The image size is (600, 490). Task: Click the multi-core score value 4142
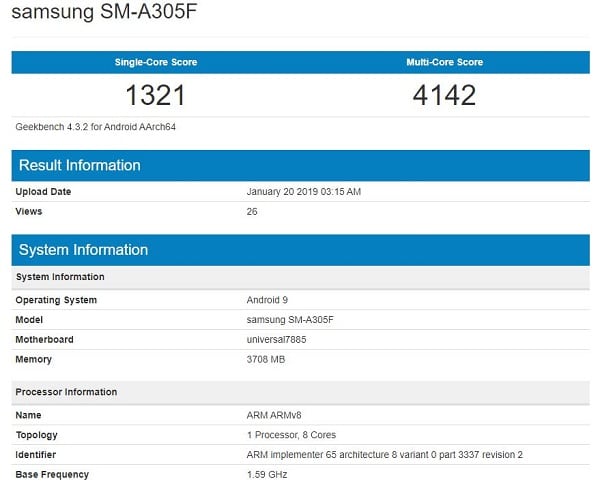click(444, 95)
